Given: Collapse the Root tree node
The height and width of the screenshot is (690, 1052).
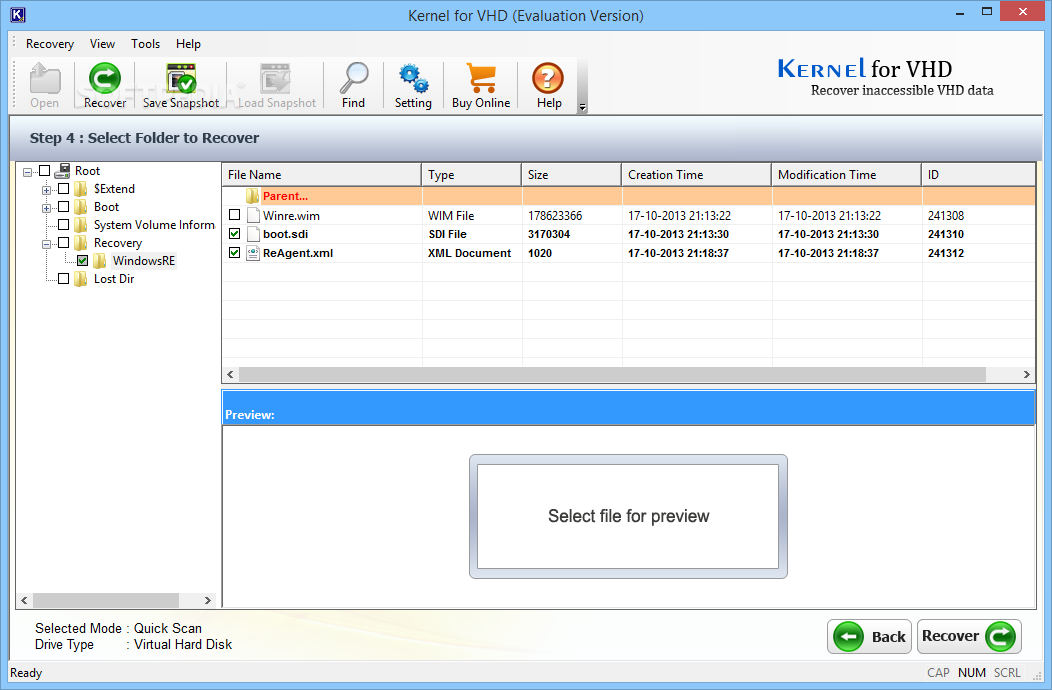Looking at the screenshot, I should click(28, 172).
